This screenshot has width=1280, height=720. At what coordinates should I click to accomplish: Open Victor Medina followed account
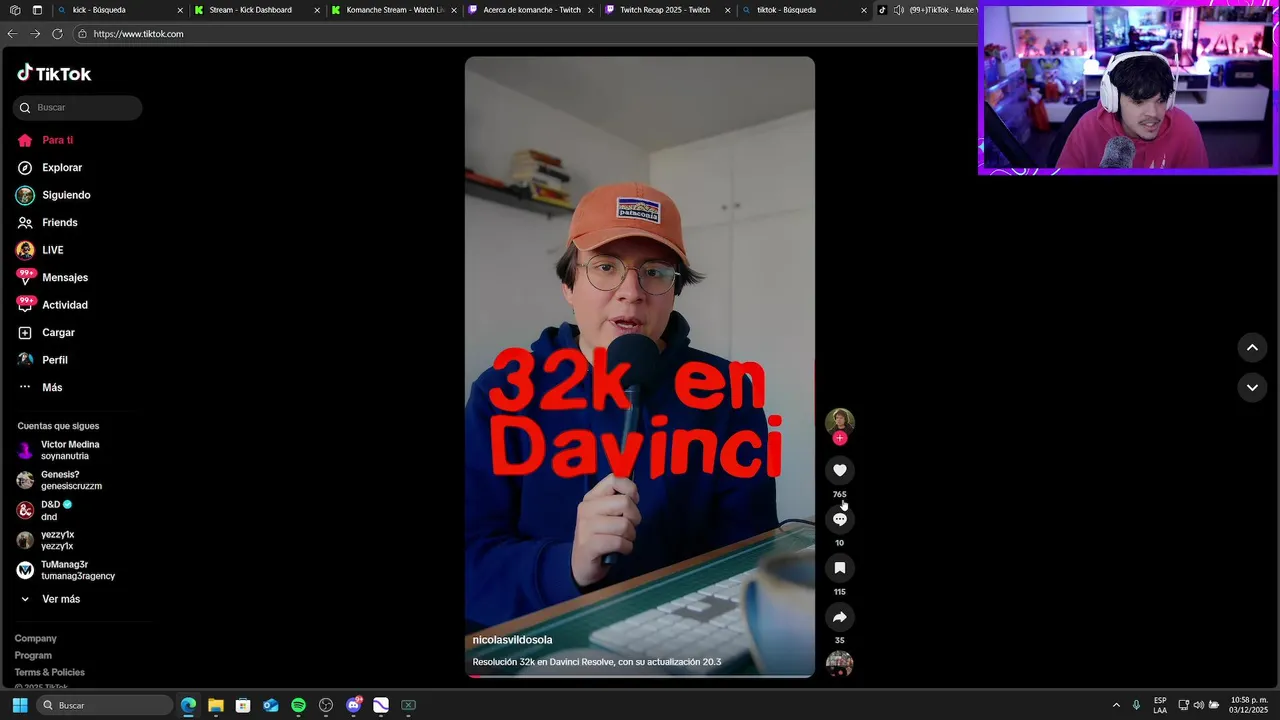tap(58, 450)
